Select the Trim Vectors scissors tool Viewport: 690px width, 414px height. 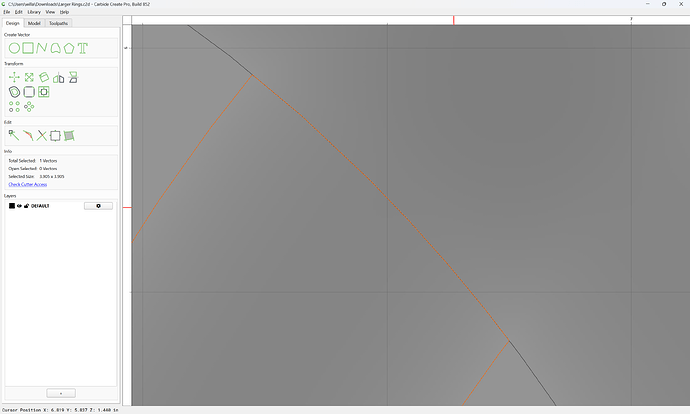coord(41,136)
